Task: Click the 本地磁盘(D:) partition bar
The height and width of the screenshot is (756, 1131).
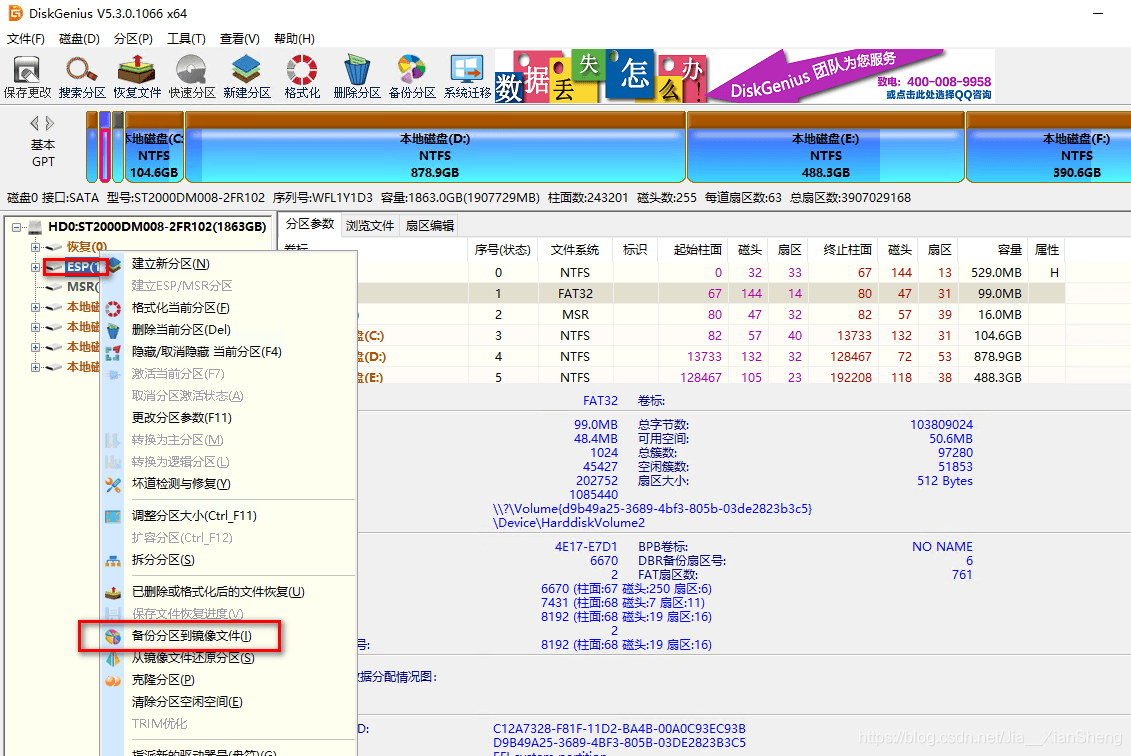Action: [x=435, y=147]
